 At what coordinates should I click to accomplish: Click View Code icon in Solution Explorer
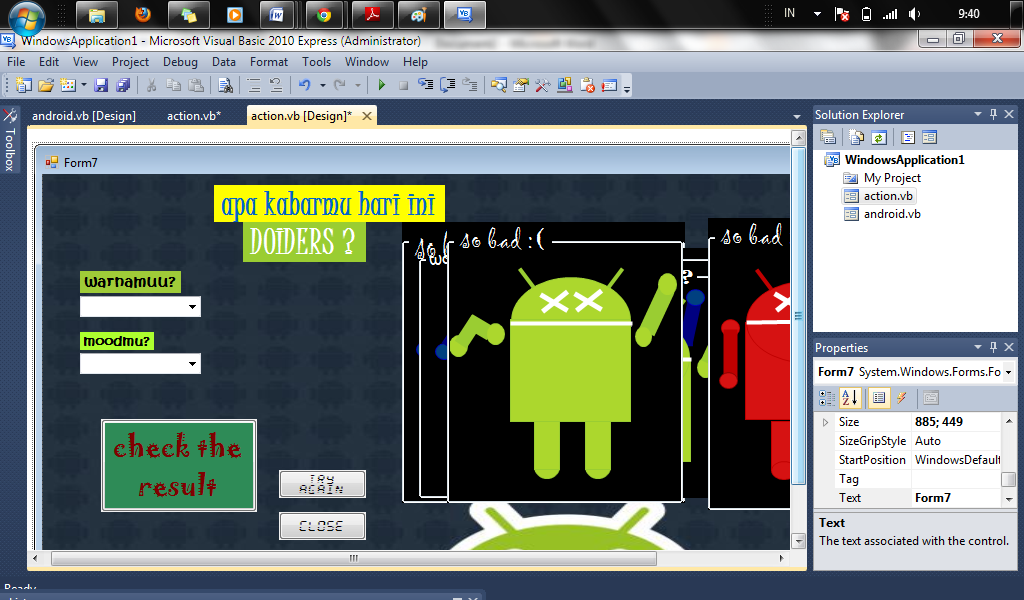(908, 137)
